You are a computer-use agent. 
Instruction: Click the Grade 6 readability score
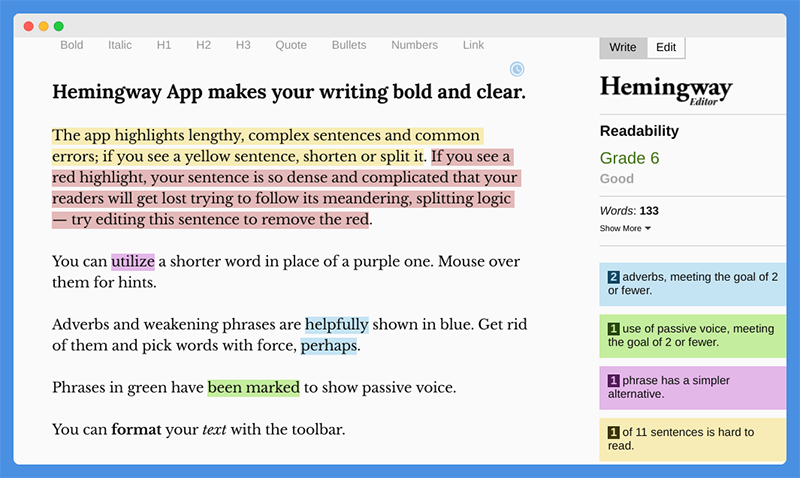(x=630, y=158)
